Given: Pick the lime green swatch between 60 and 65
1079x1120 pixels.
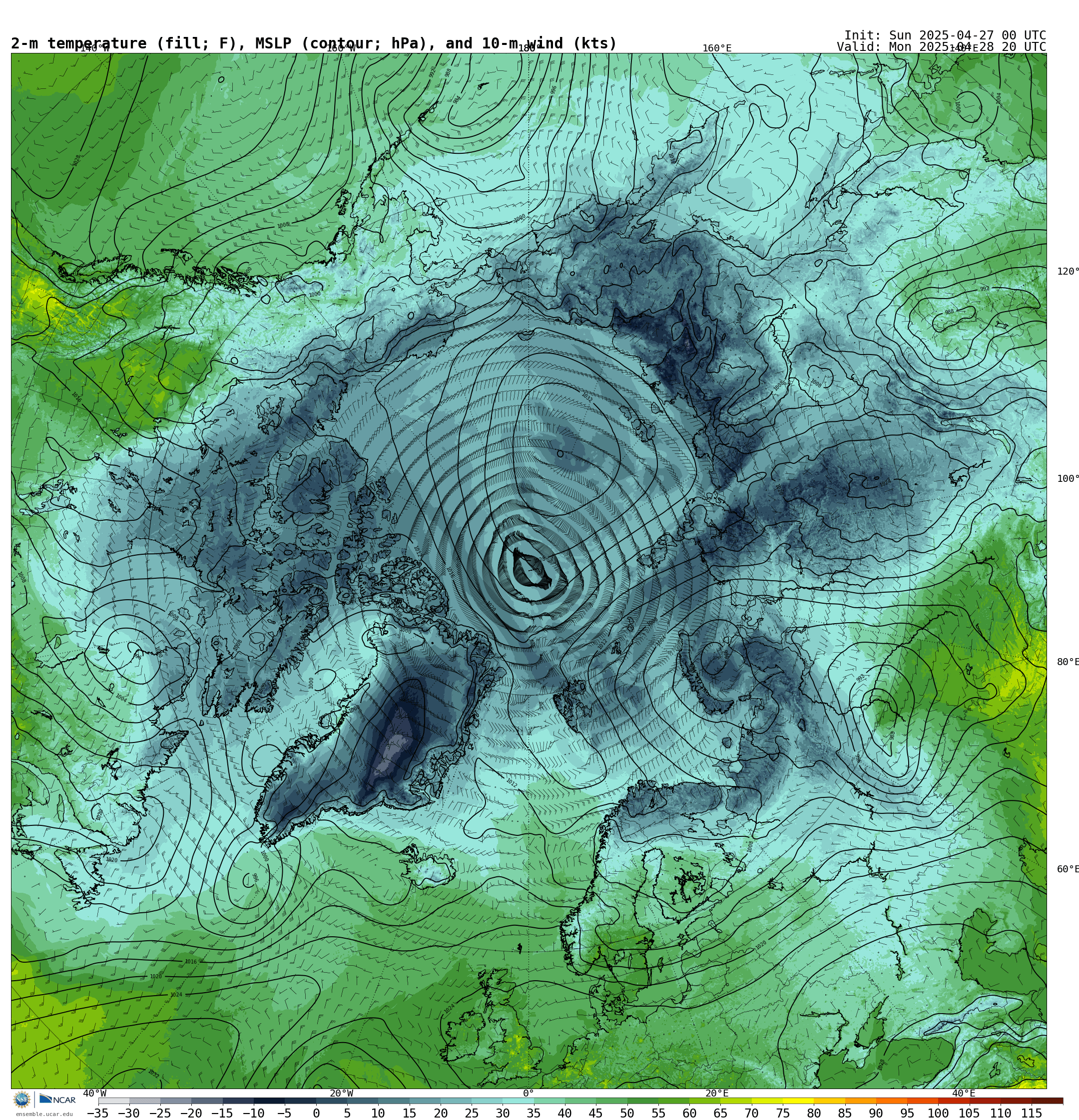Looking at the screenshot, I should point(704,1101).
